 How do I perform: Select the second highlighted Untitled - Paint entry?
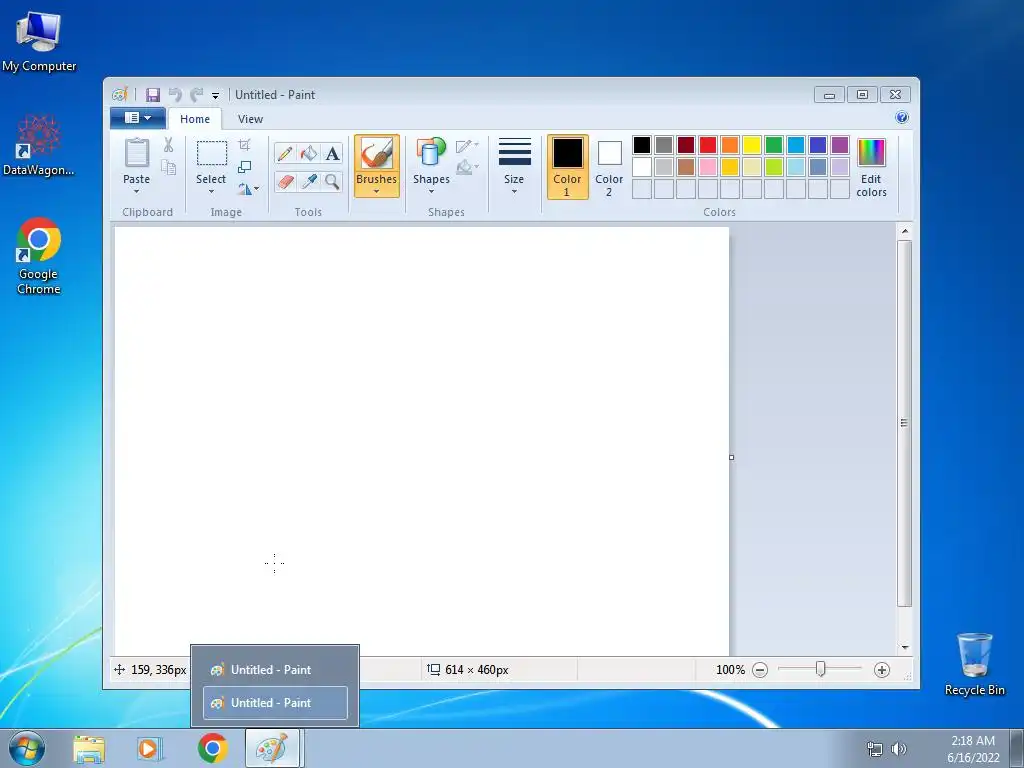pos(275,703)
